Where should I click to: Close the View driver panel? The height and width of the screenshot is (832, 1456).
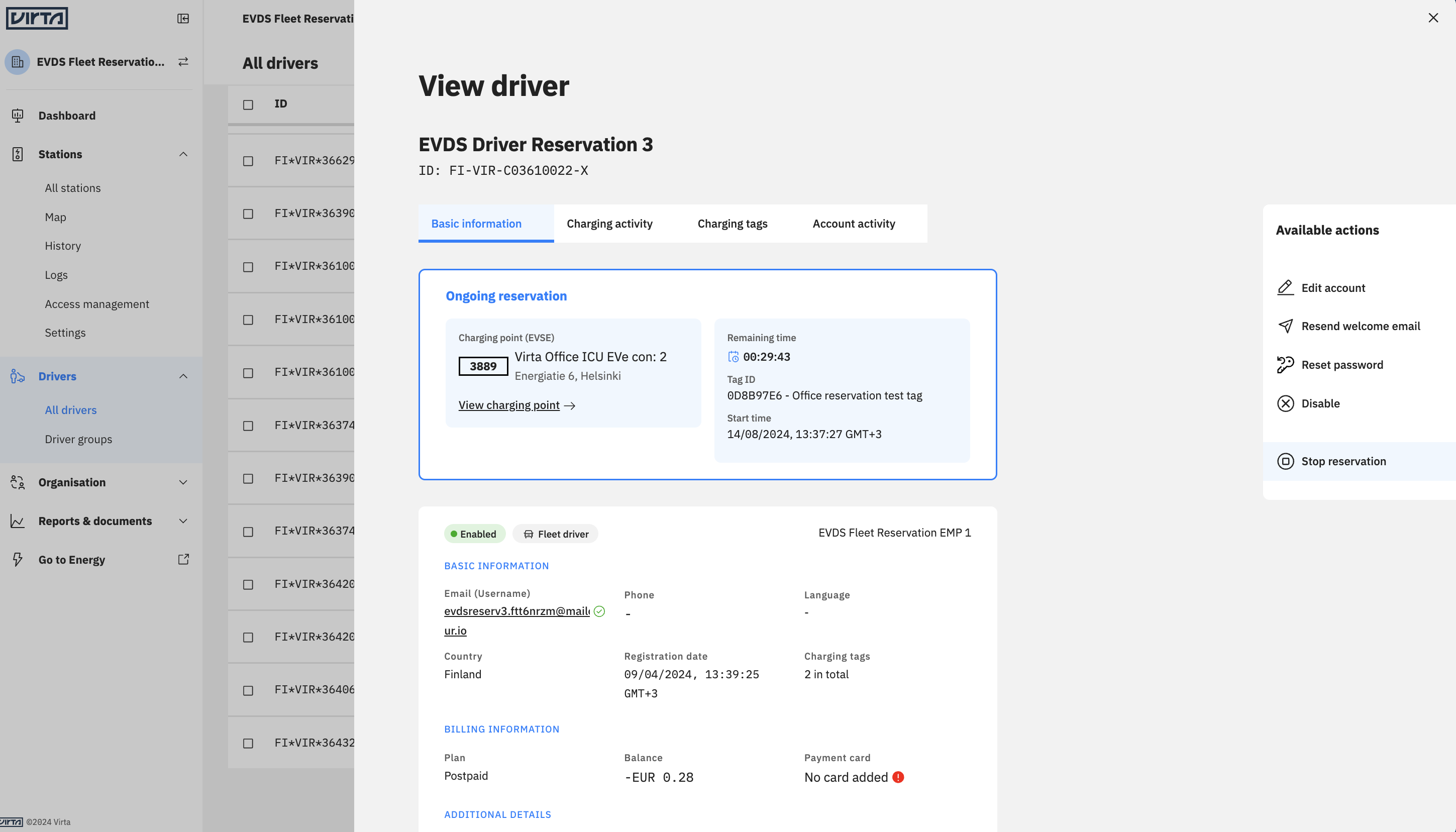coord(1433,18)
